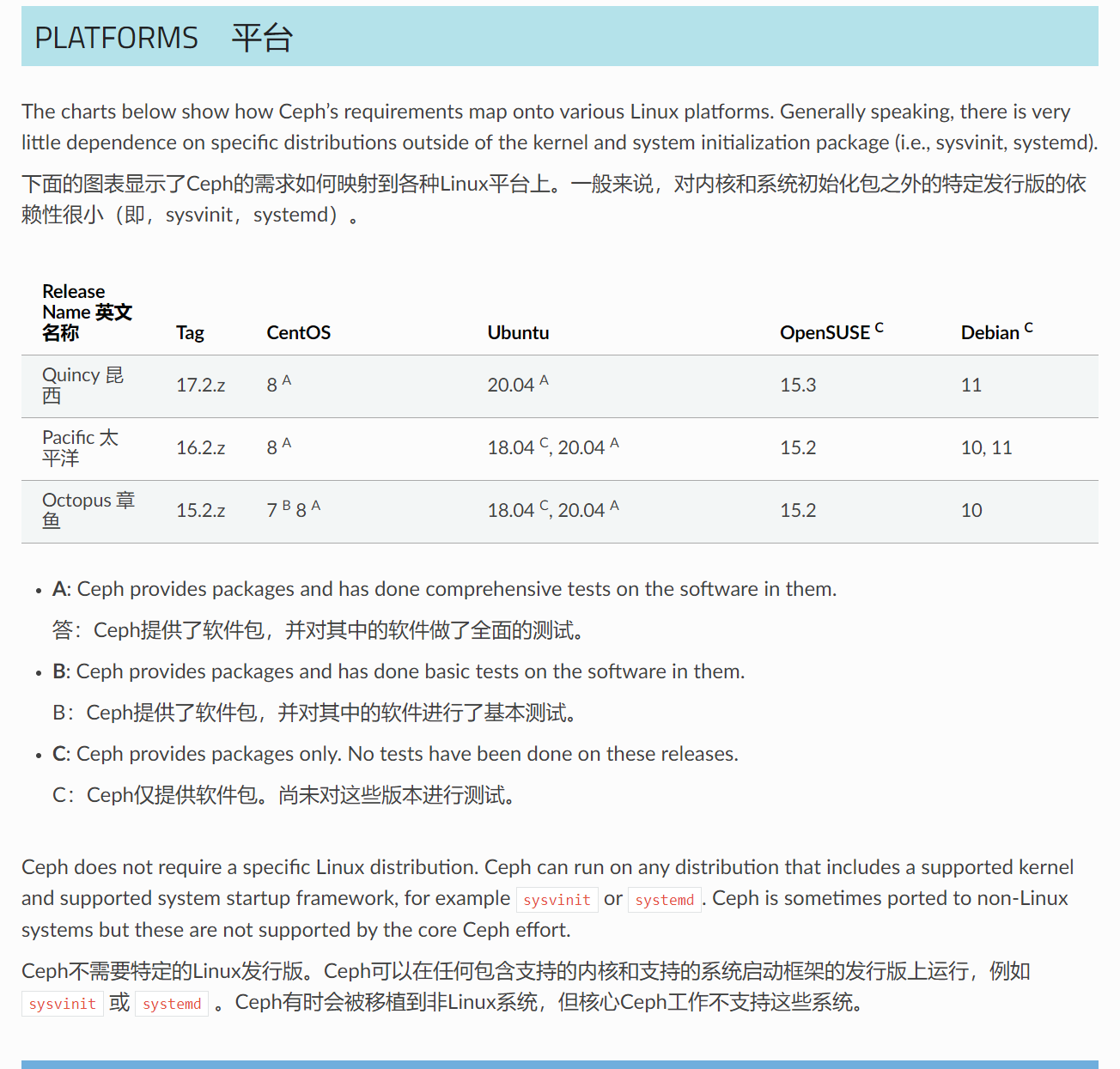The image size is (1120, 1069).
Task: Click the Octopus row CentOS 7 8 cell
Action: 294,509
